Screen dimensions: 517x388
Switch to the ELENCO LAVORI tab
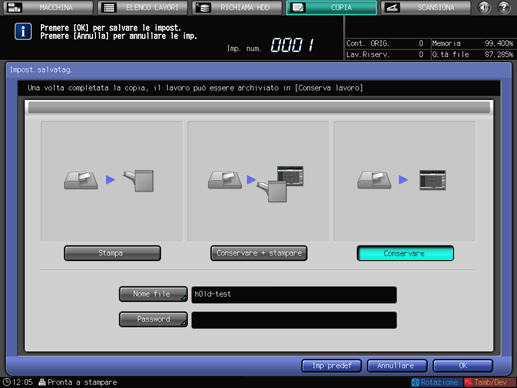pos(143,7)
